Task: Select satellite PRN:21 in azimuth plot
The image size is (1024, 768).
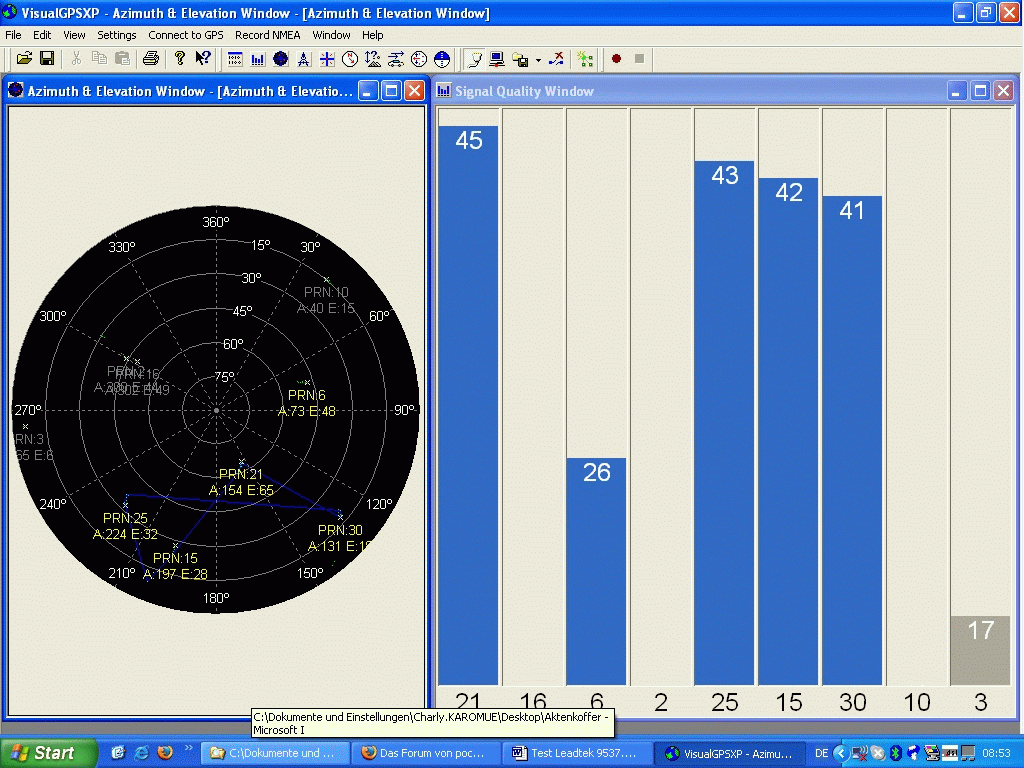Action: pos(241,474)
